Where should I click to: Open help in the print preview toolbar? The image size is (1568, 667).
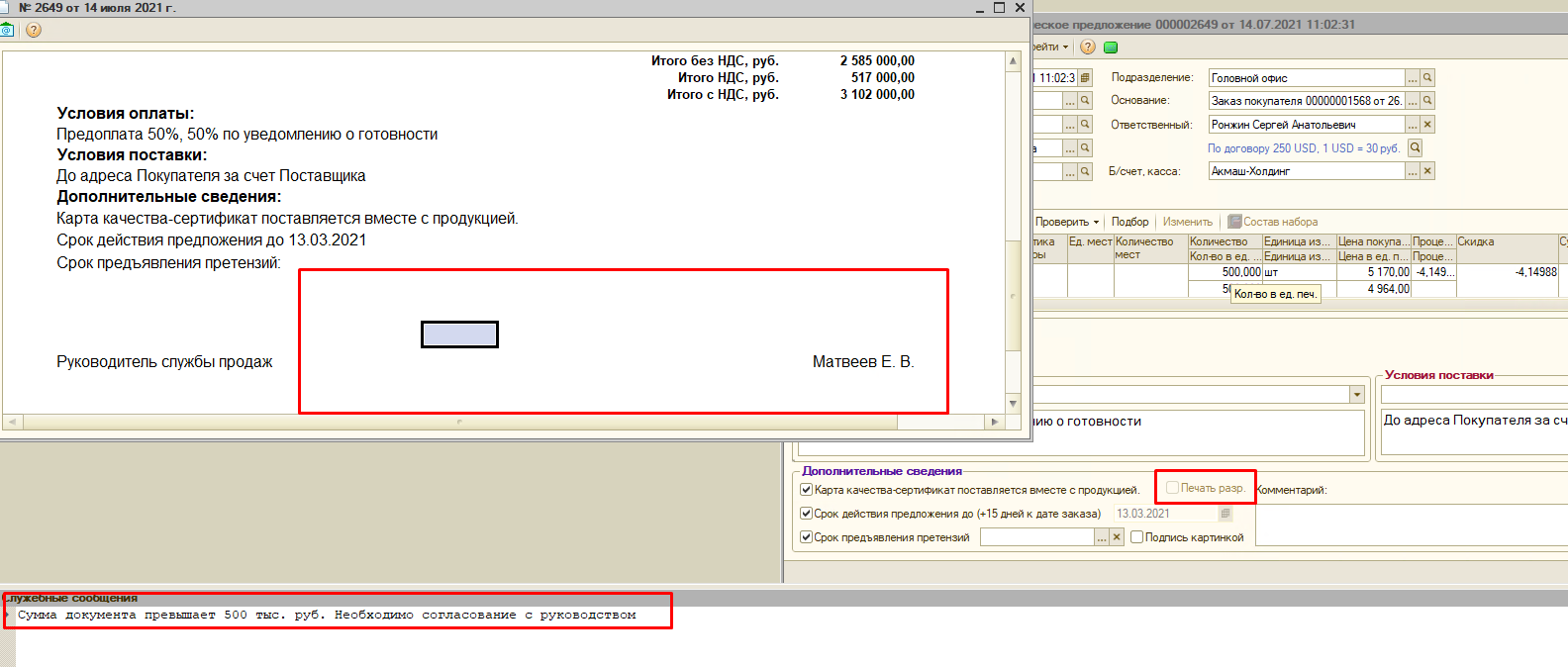[34, 30]
